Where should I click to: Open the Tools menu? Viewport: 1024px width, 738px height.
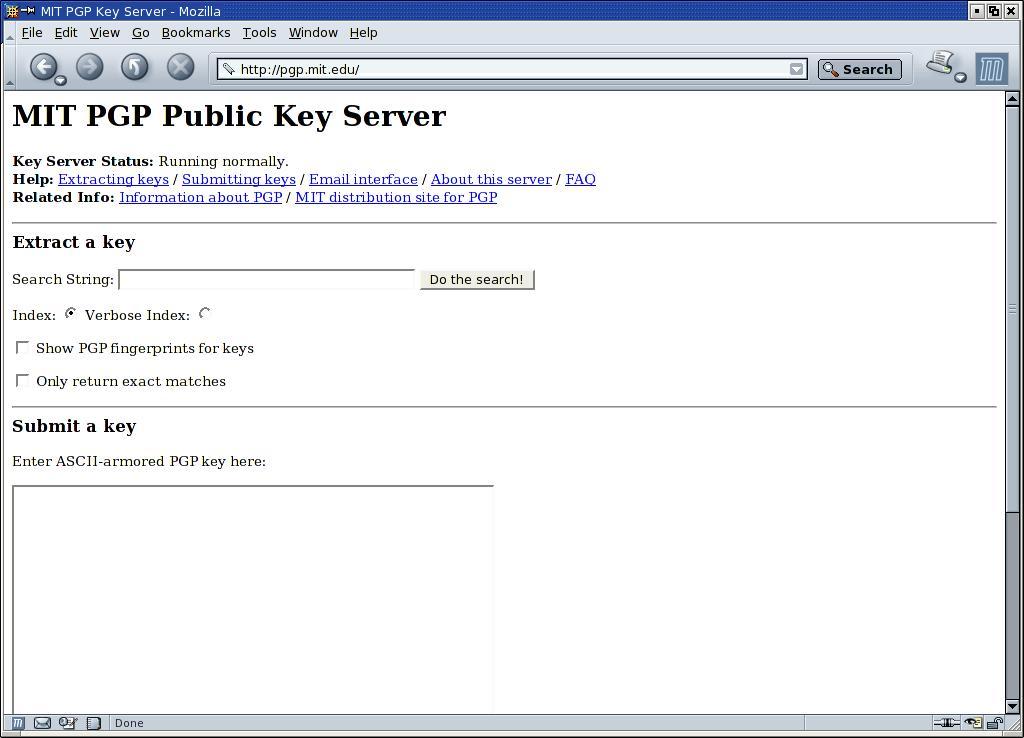coord(259,33)
